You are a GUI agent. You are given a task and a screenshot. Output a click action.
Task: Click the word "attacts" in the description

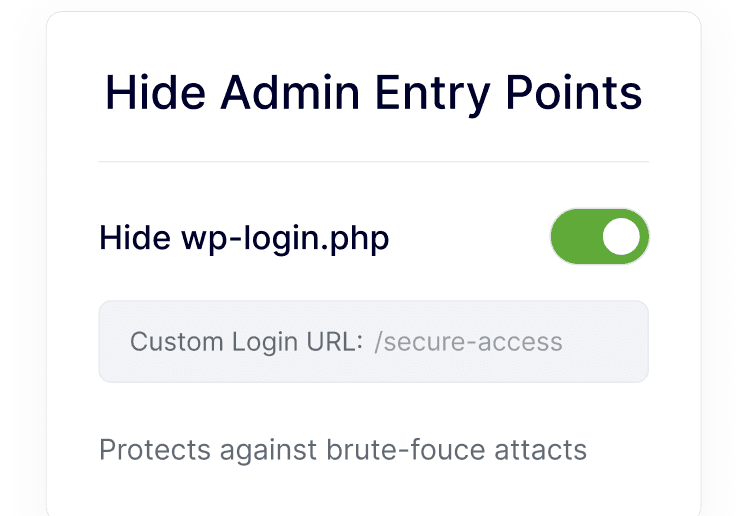pos(541,449)
